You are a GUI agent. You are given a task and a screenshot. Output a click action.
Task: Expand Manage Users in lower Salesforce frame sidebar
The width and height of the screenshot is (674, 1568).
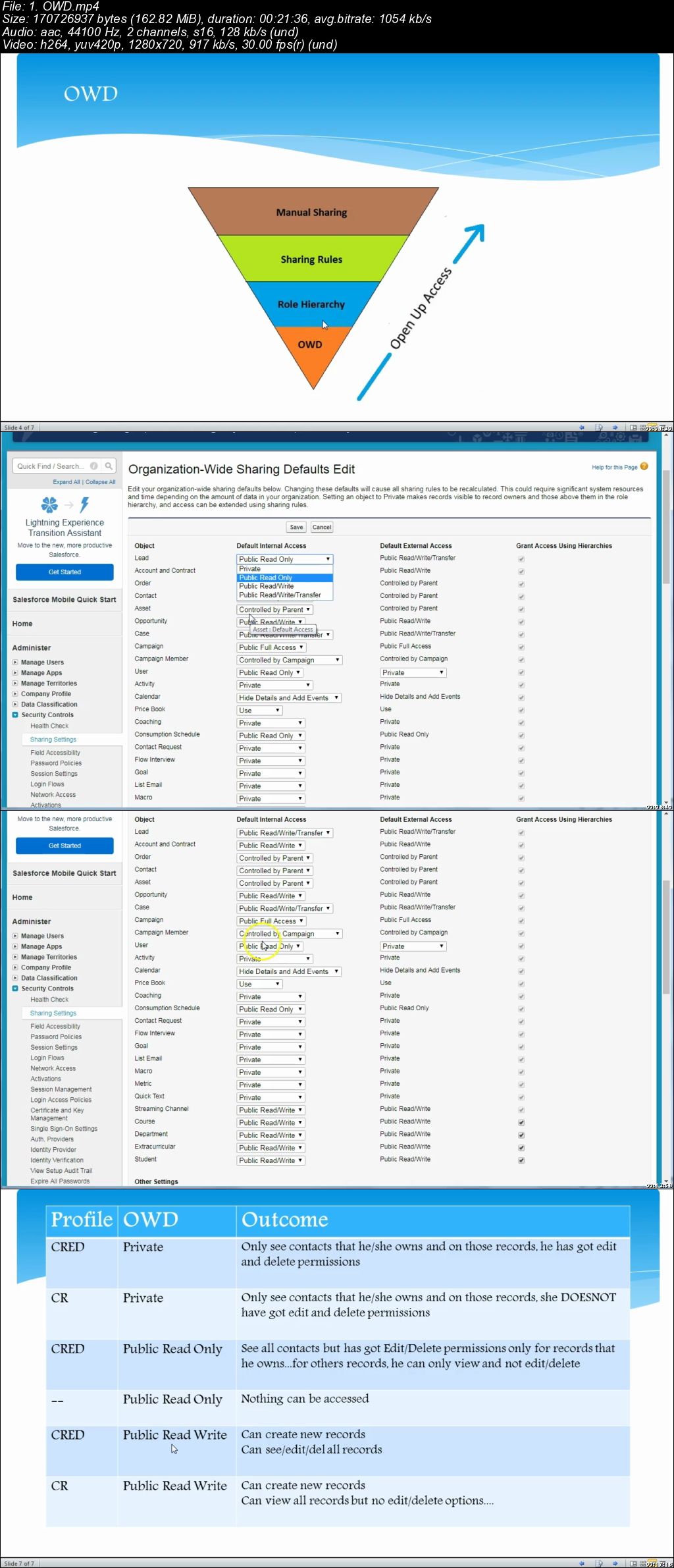pyautogui.click(x=15, y=936)
